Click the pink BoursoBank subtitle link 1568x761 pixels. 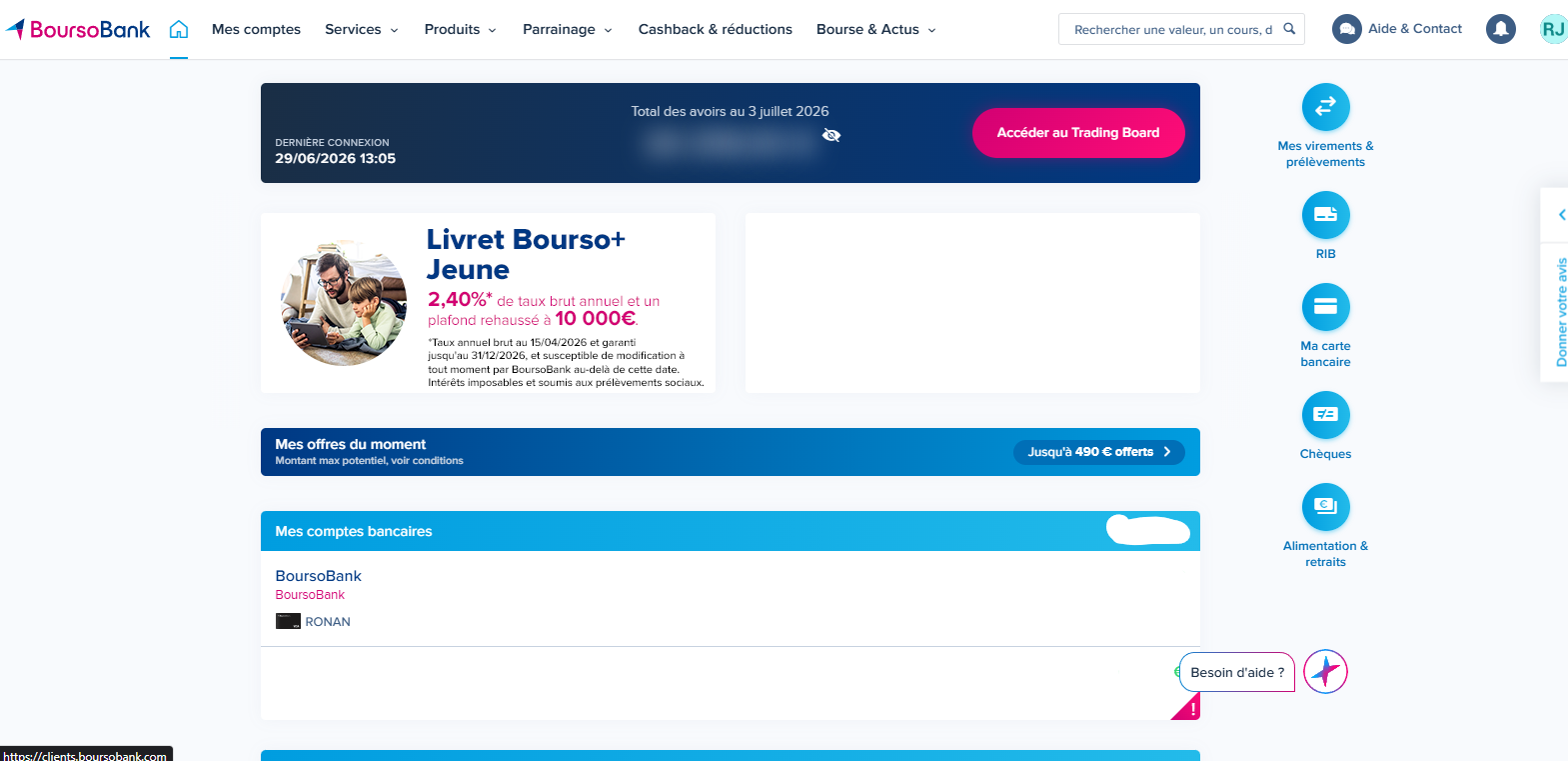310,595
